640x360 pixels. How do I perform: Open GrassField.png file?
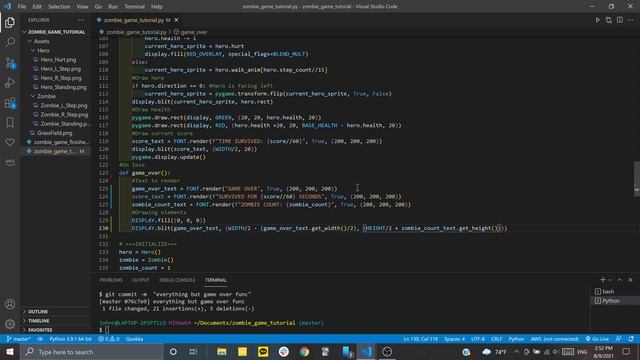click(54, 133)
